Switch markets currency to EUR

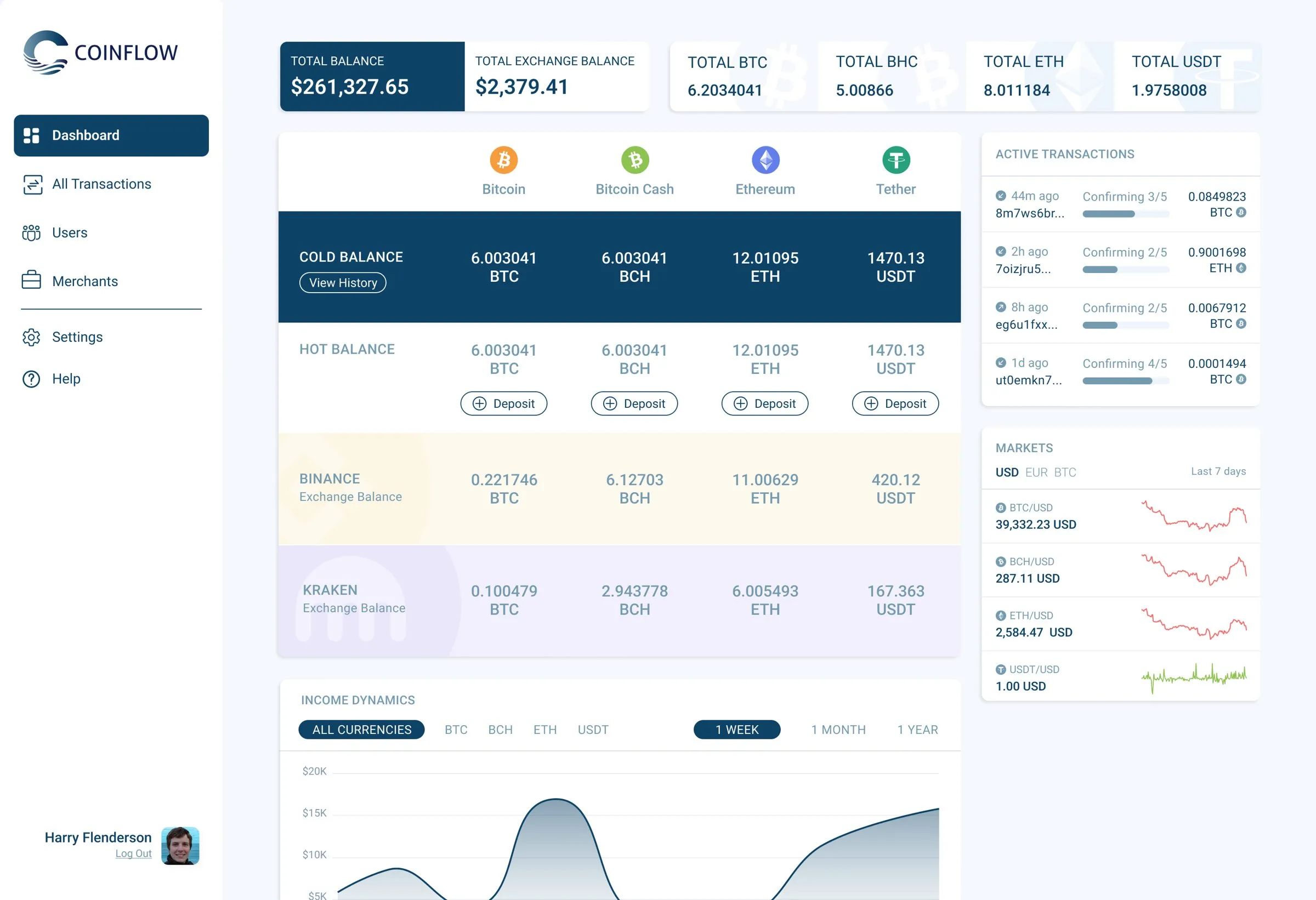coord(1036,472)
